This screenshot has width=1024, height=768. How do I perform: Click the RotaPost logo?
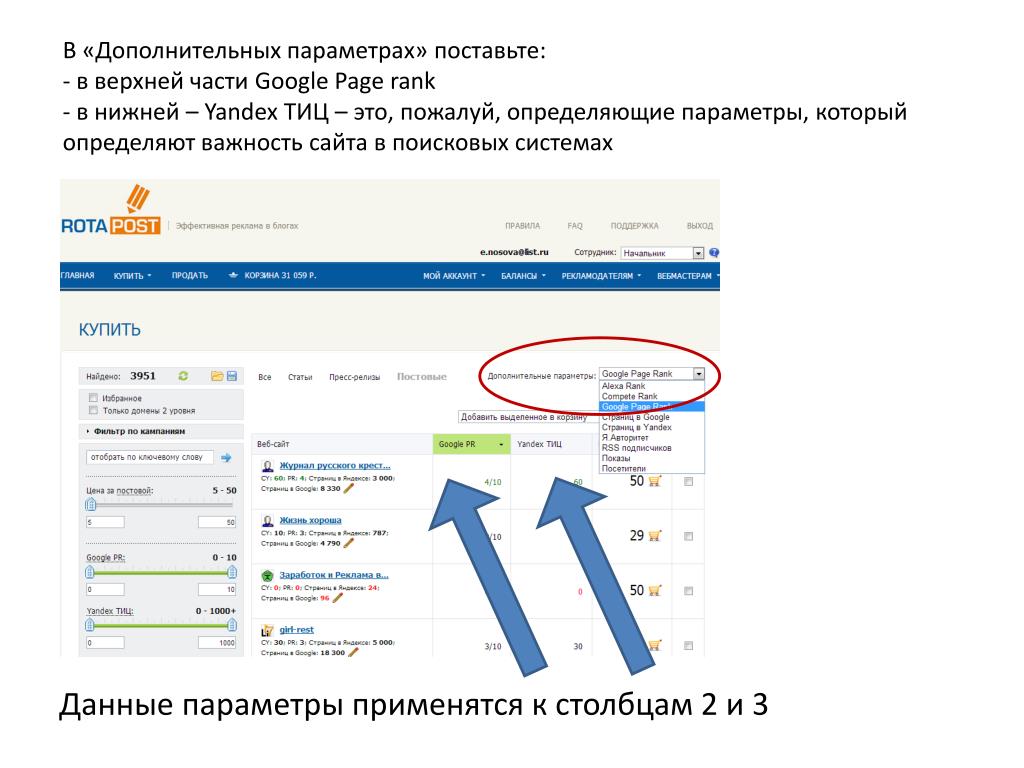tap(110, 212)
